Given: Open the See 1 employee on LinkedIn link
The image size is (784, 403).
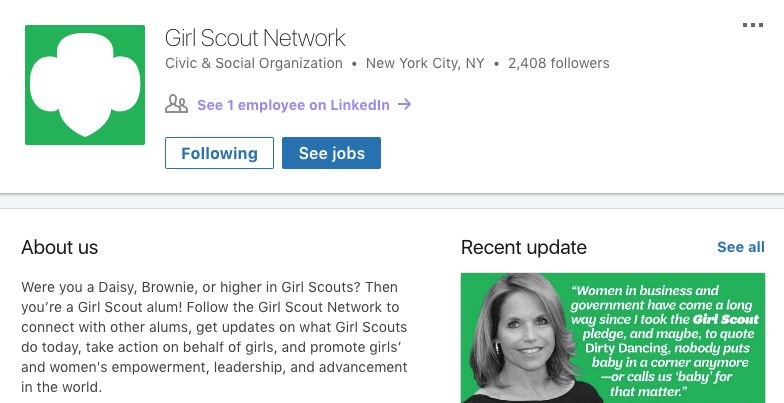Looking at the screenshot, I should click(293, 105).
